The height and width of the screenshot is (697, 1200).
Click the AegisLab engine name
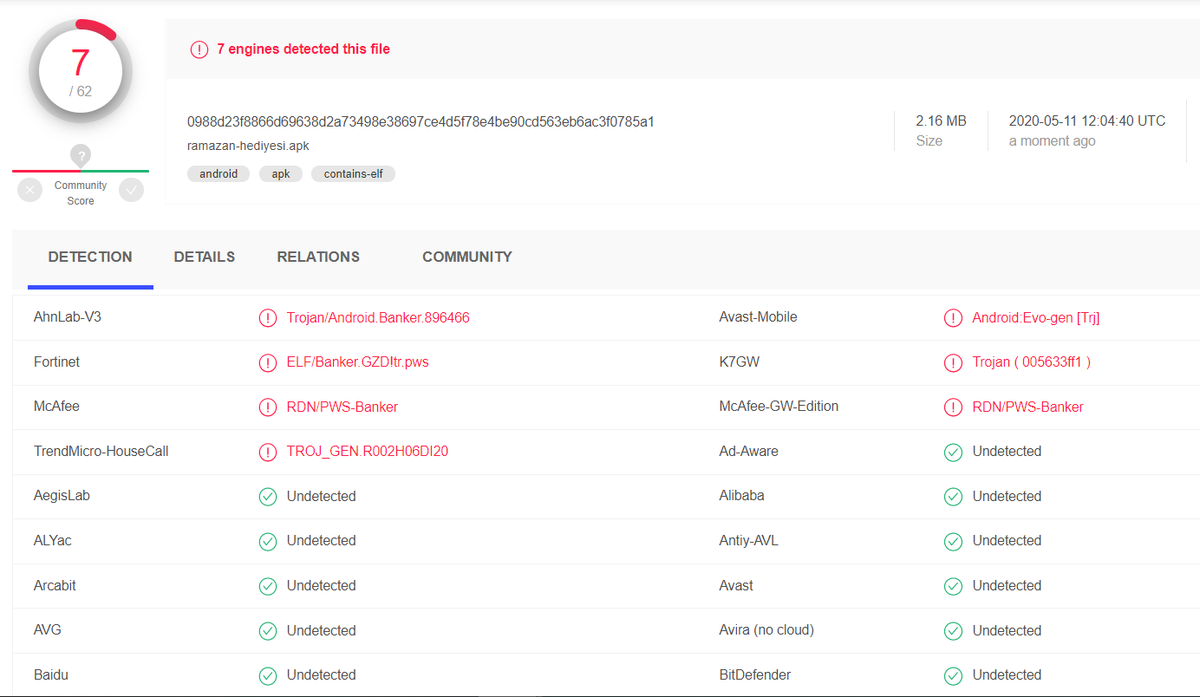(x=61, y=495)
